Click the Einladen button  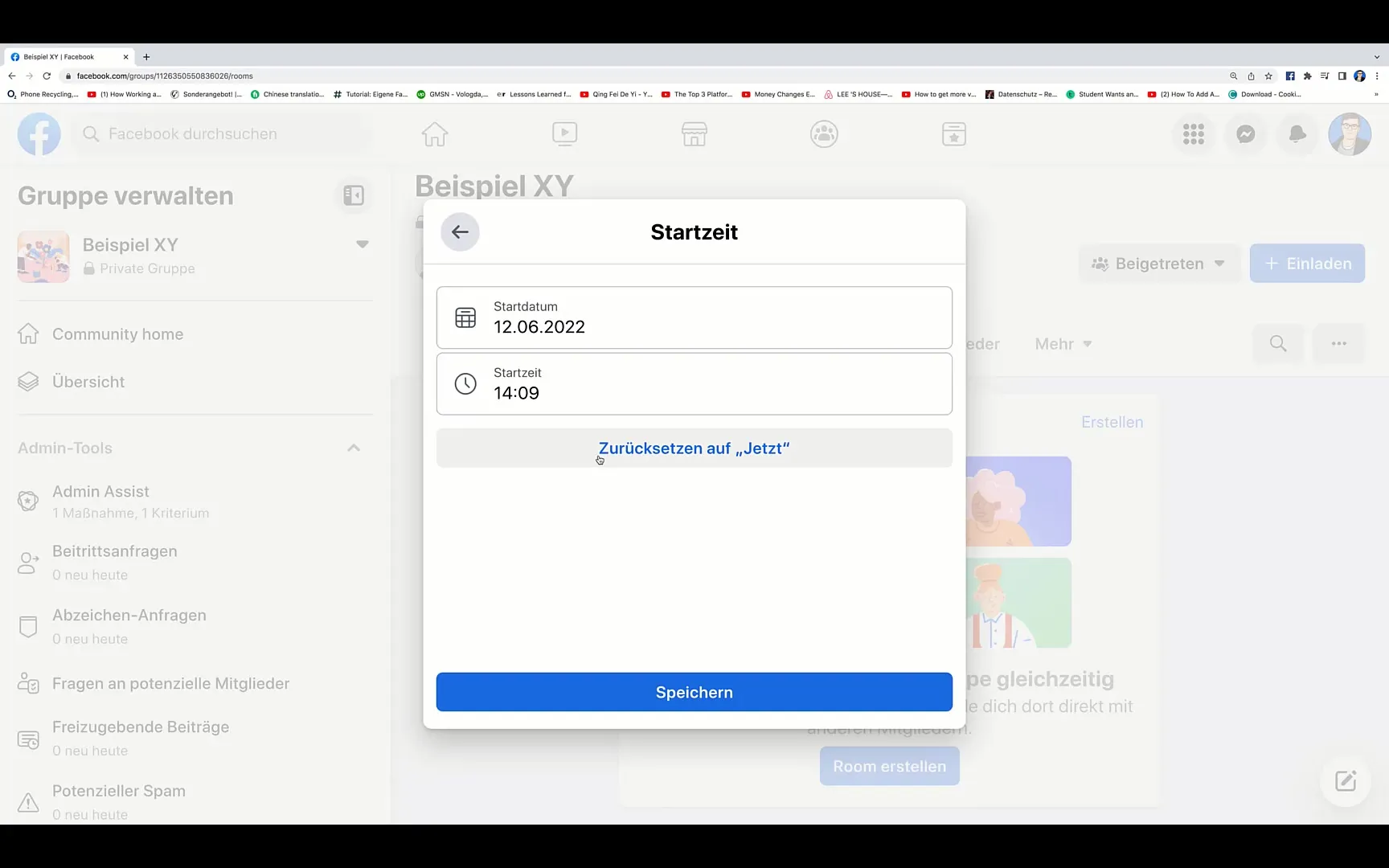[1307, 264]
